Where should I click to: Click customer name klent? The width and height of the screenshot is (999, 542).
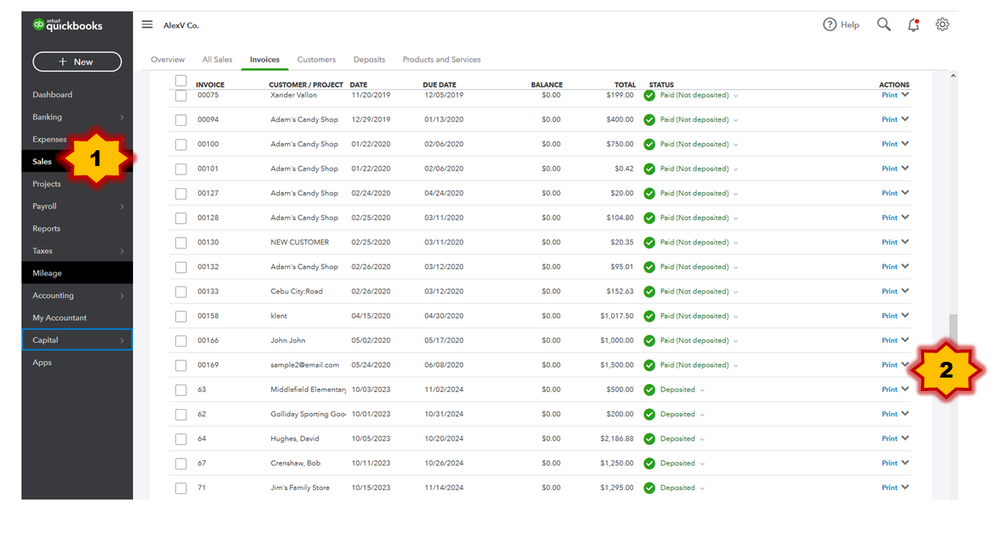[x=278, y=316]
